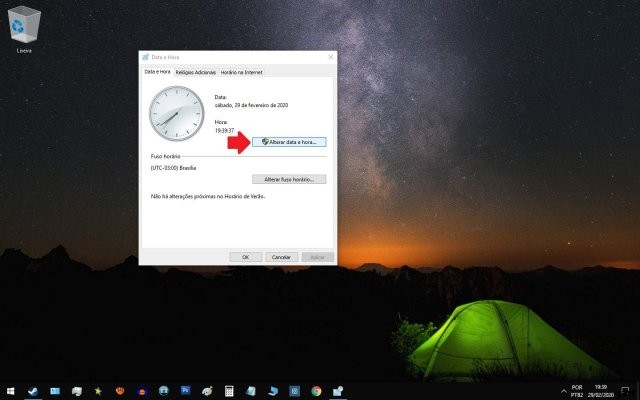Open the Calculator taskbar icon
The height and width of the screenshot is (400, 640).
[x=229, y=390]
